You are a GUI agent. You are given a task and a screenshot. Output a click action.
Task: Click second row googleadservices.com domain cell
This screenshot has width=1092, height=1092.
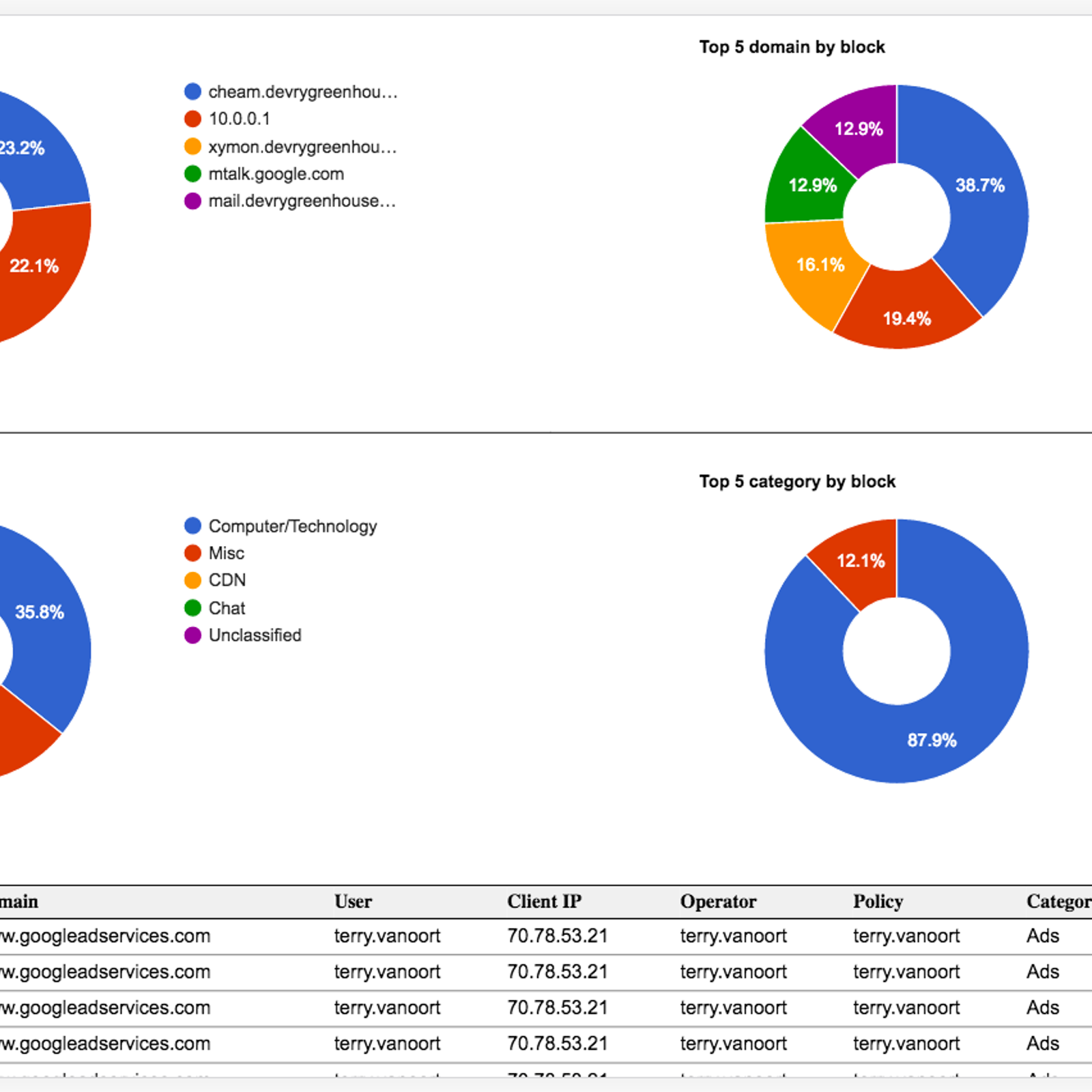pos(105,972)
